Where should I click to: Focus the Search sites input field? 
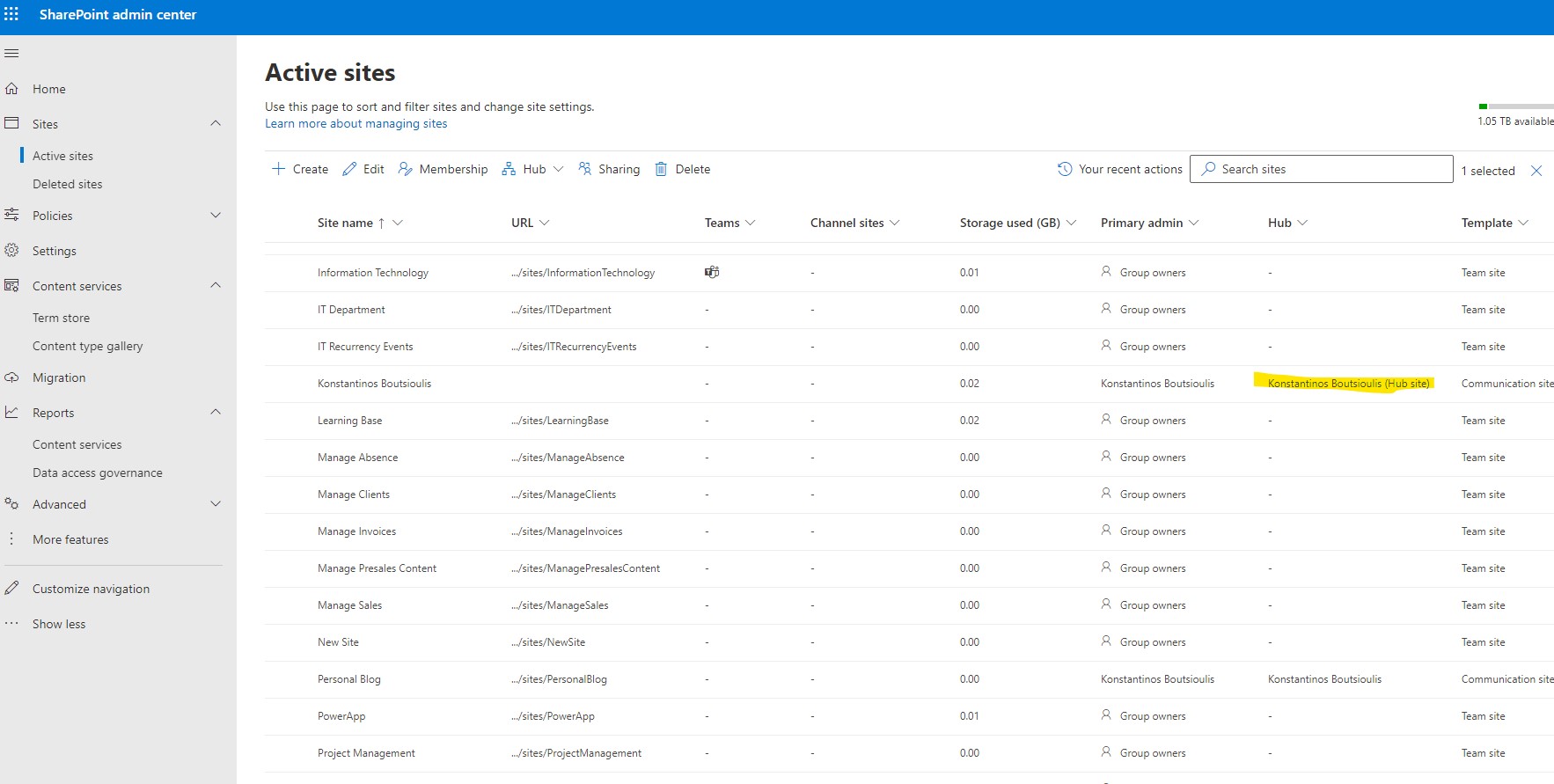click(x=1321, y=169)
